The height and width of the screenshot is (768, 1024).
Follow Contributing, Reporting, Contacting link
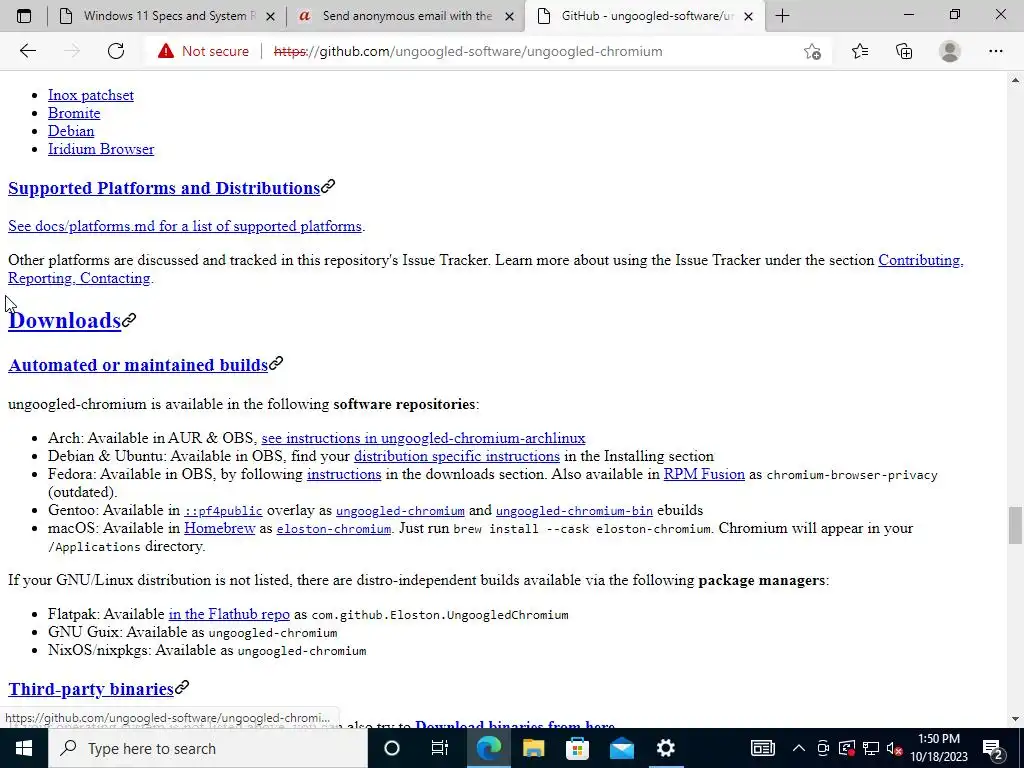pos(920,260)
